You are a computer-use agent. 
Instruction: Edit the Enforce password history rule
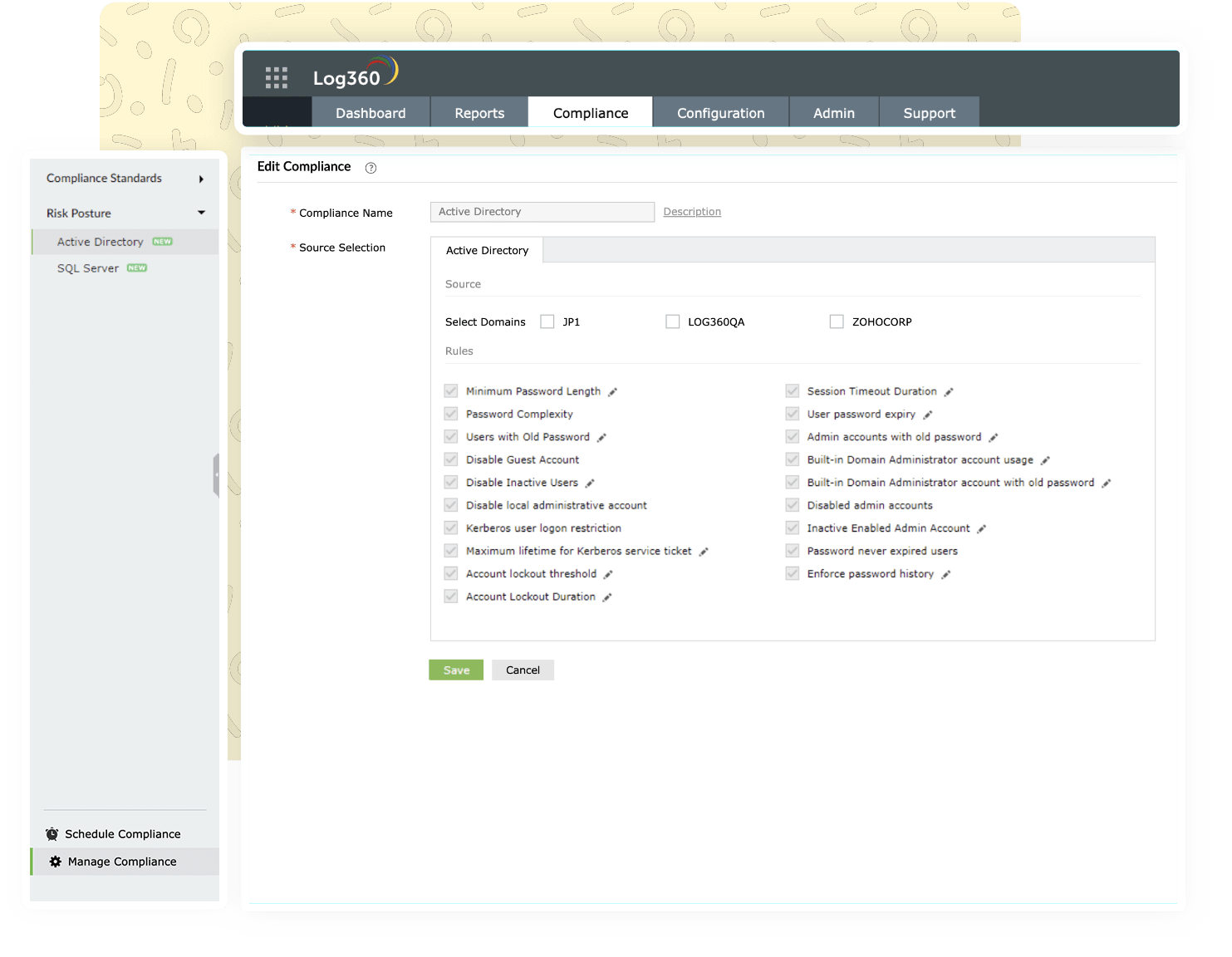pos(946,575)
